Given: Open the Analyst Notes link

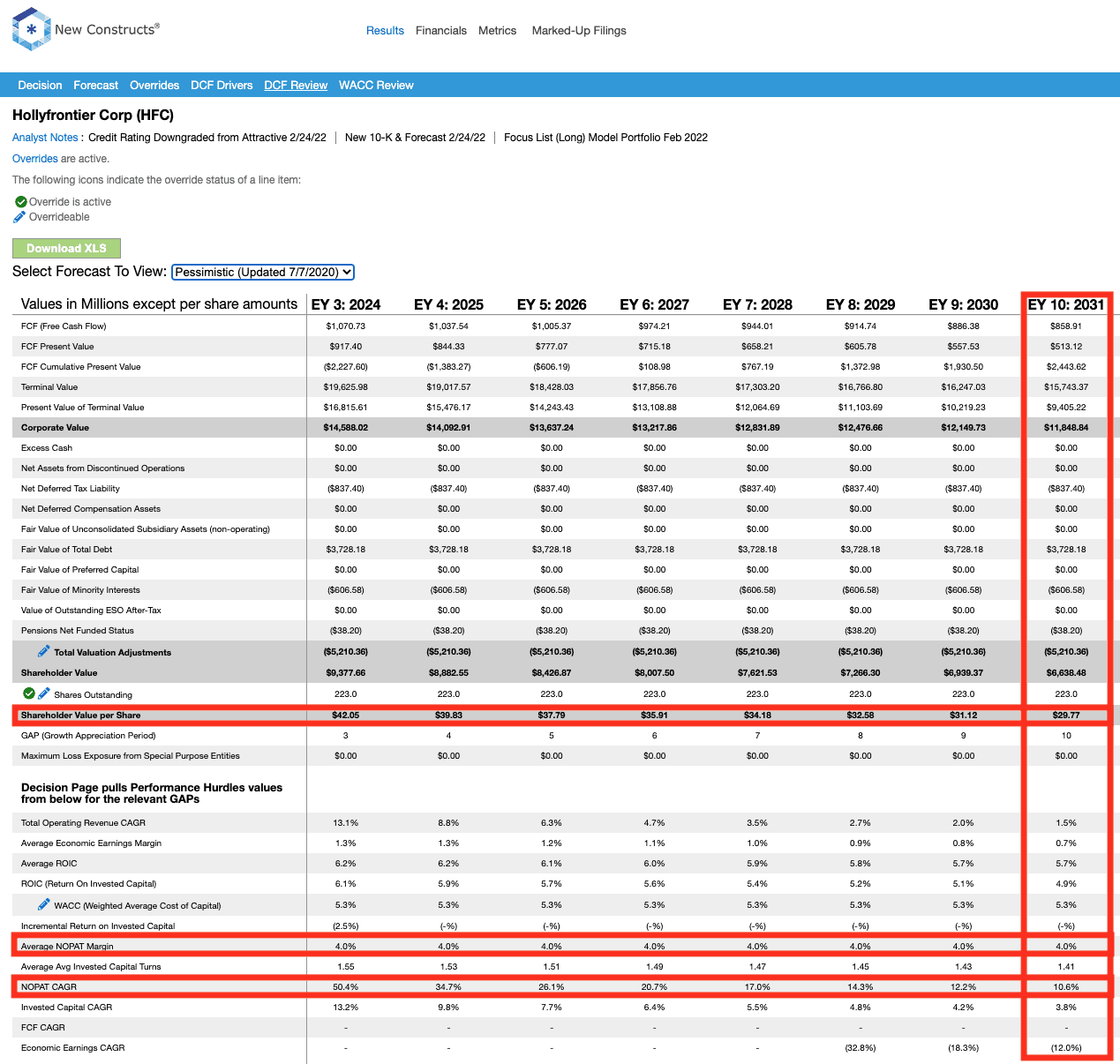Looking at the screenshot, I should [45, 138].
